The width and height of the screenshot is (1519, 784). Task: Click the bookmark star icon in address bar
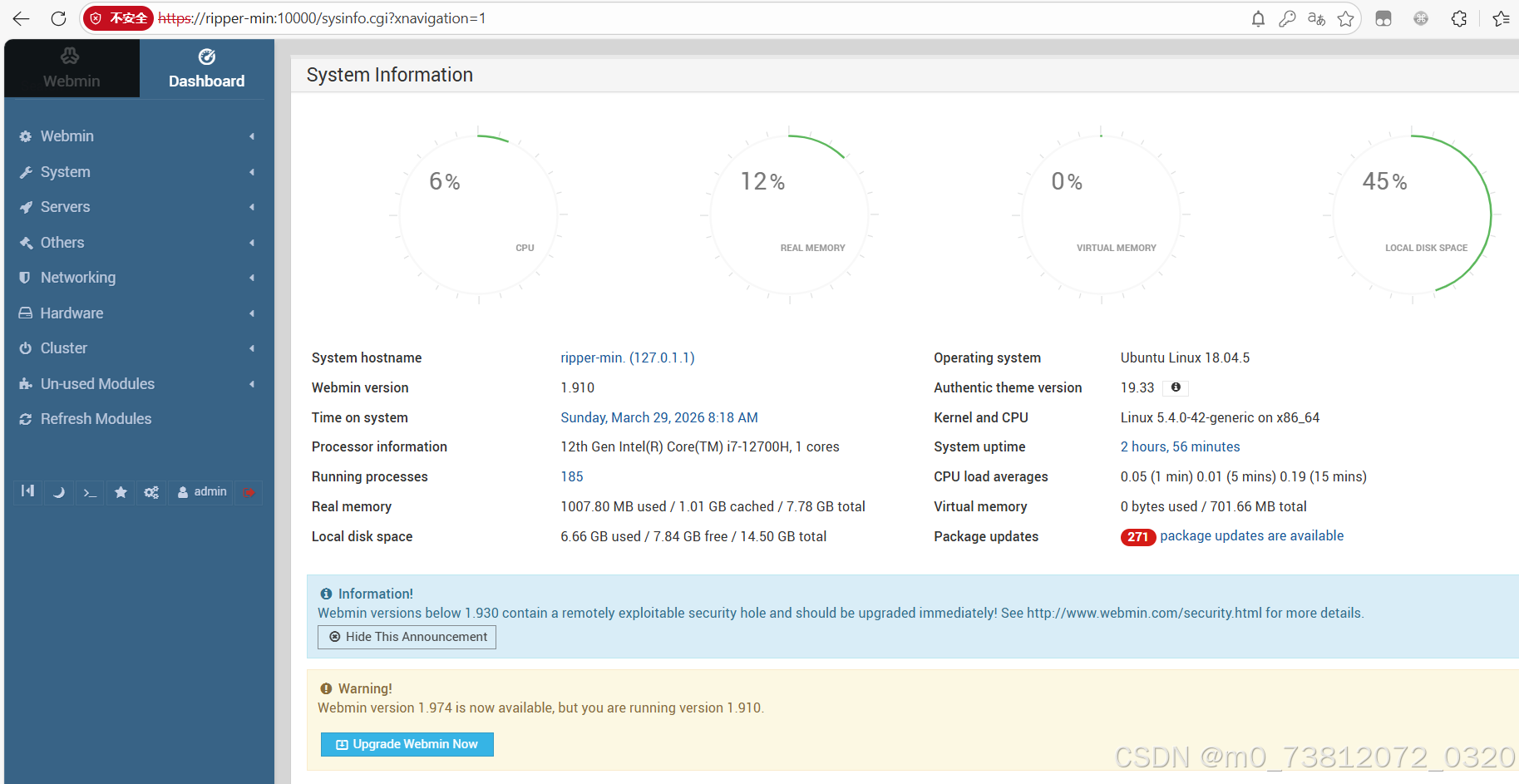(x=1345, y=18)
